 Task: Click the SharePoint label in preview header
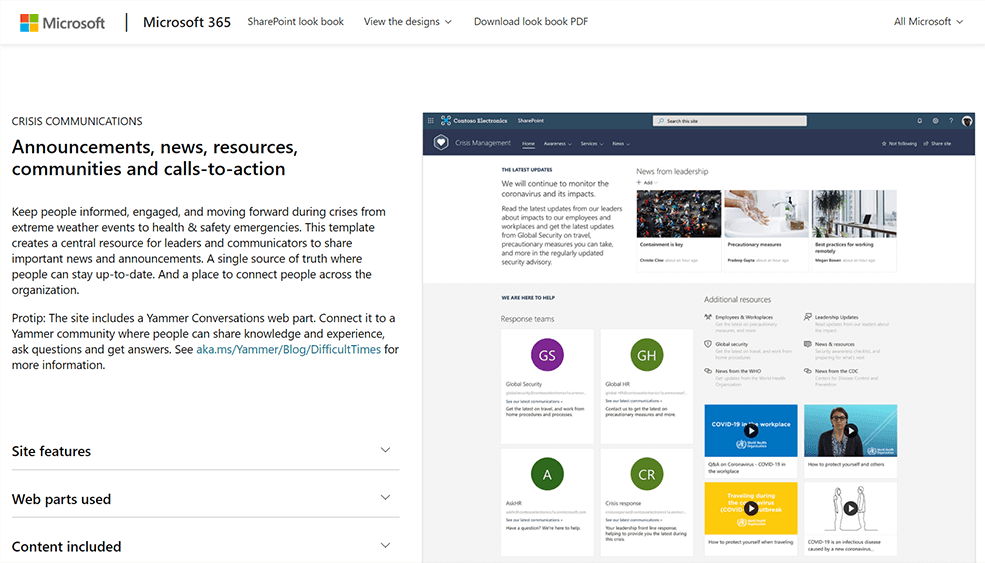(531, 121)
